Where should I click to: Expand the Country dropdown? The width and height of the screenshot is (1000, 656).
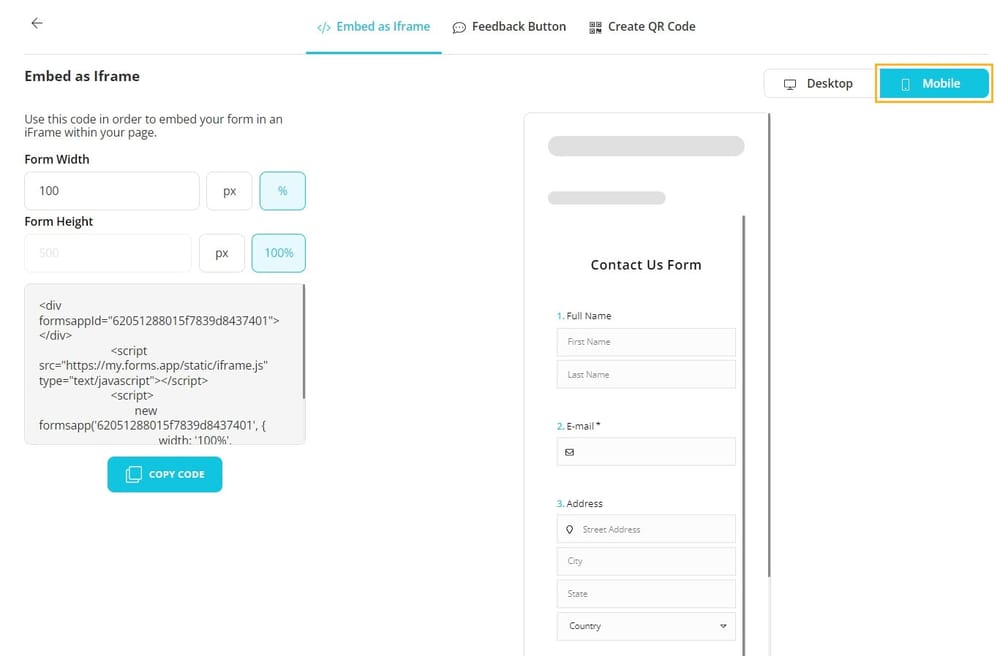coord(723,626)
